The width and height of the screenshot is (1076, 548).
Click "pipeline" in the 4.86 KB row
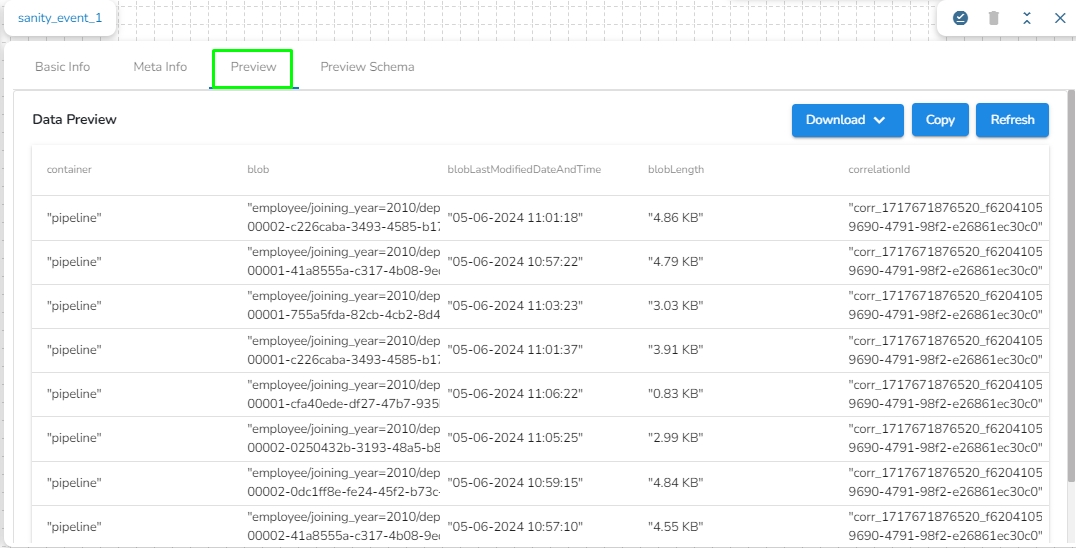coord(74,218)
